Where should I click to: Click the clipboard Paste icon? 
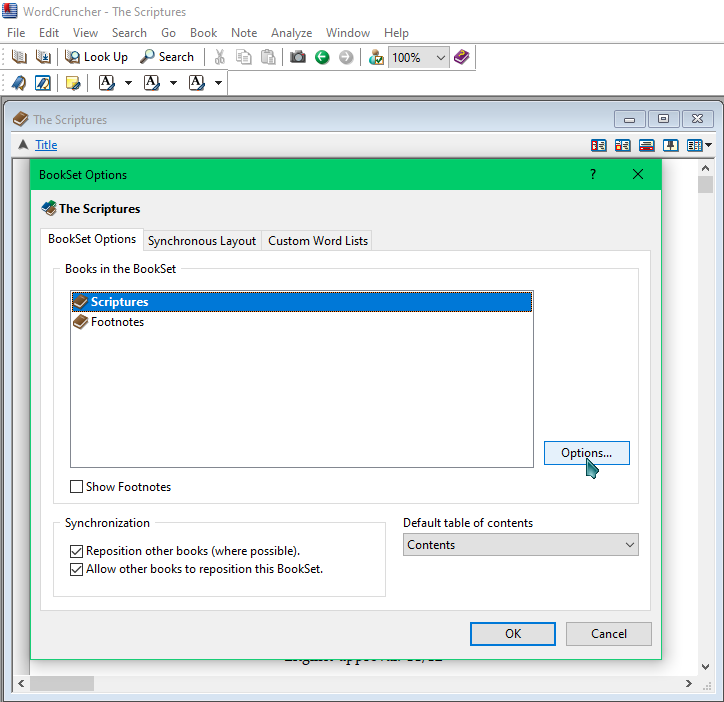[x=268, y=57]
